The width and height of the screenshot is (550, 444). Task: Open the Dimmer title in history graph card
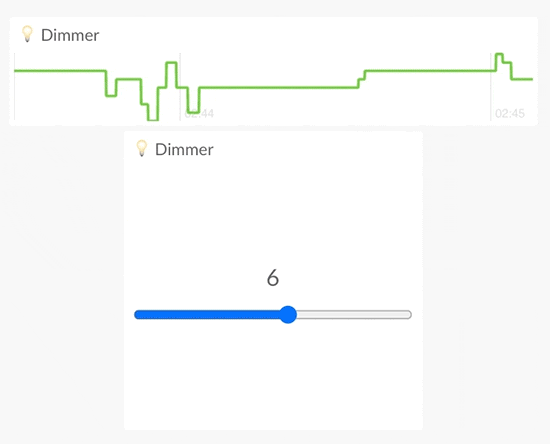pos(70,35)
